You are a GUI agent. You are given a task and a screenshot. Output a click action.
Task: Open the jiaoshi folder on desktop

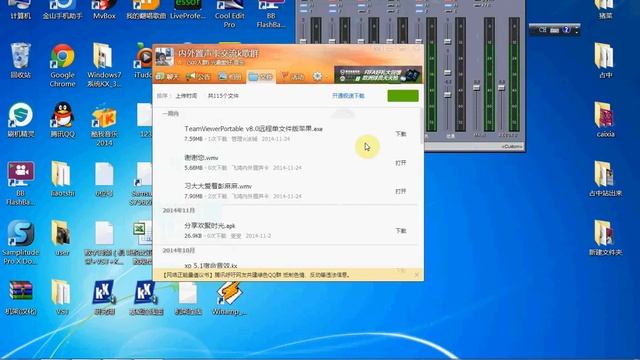point(62,179)
